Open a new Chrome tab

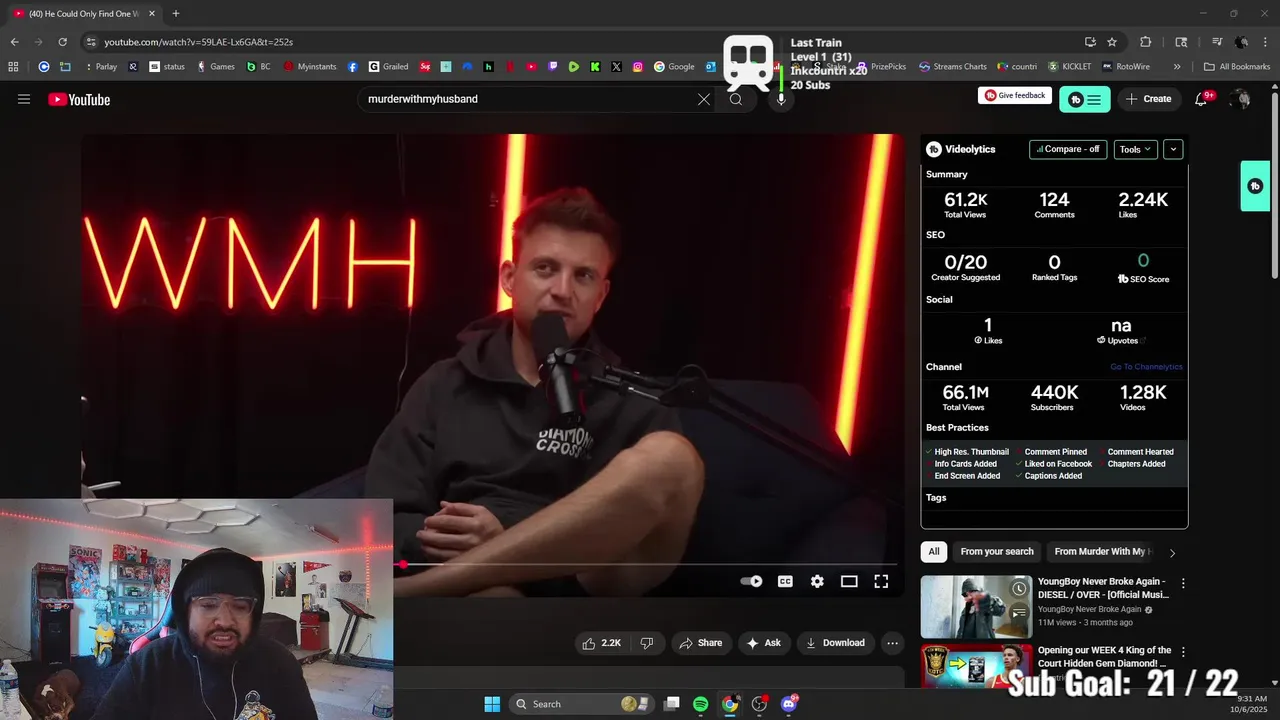(x=176, y=14)
